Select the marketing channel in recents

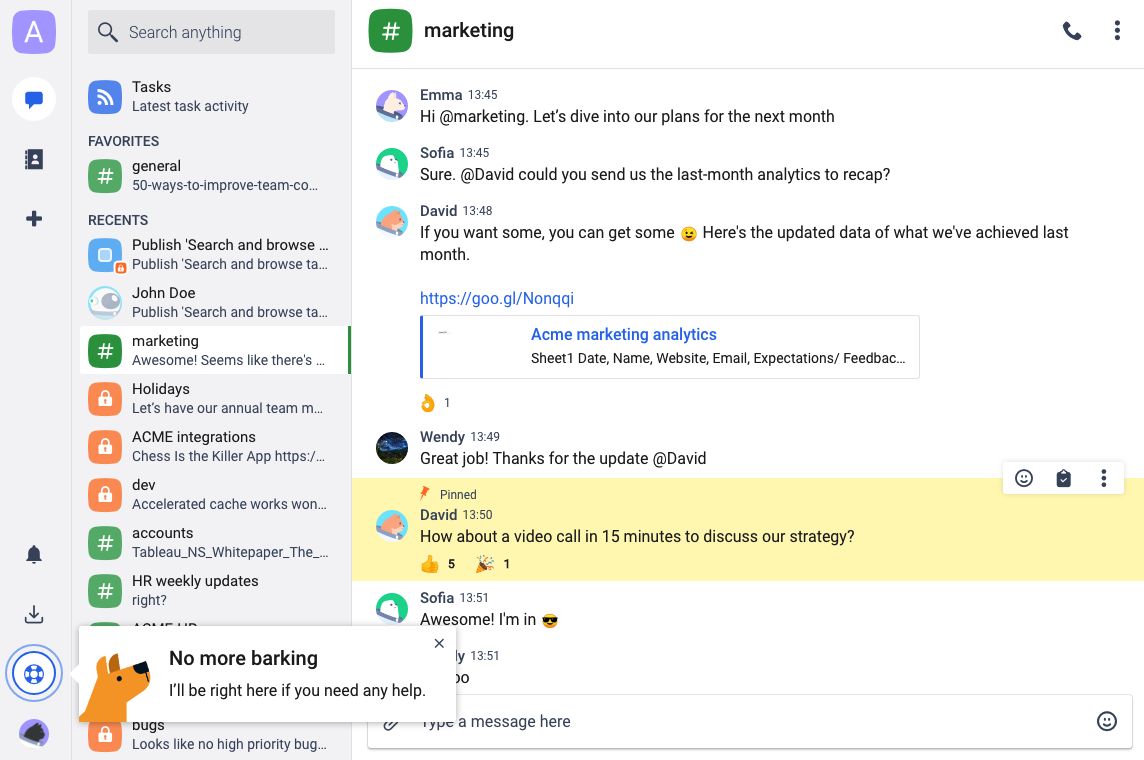[215, 351]
